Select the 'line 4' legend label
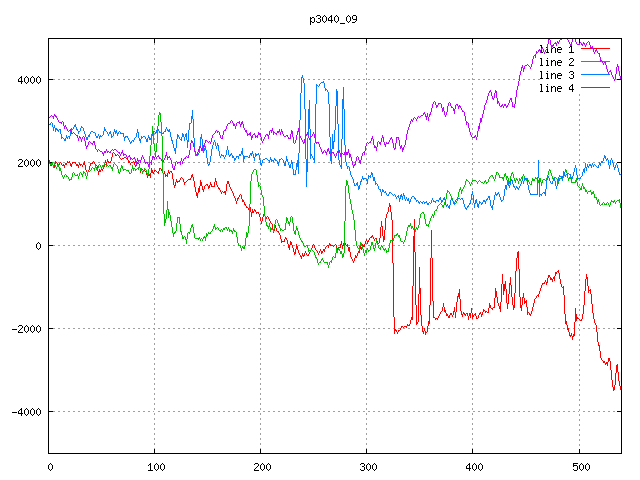Screen dimensions: 640x480 coord(556,88)
